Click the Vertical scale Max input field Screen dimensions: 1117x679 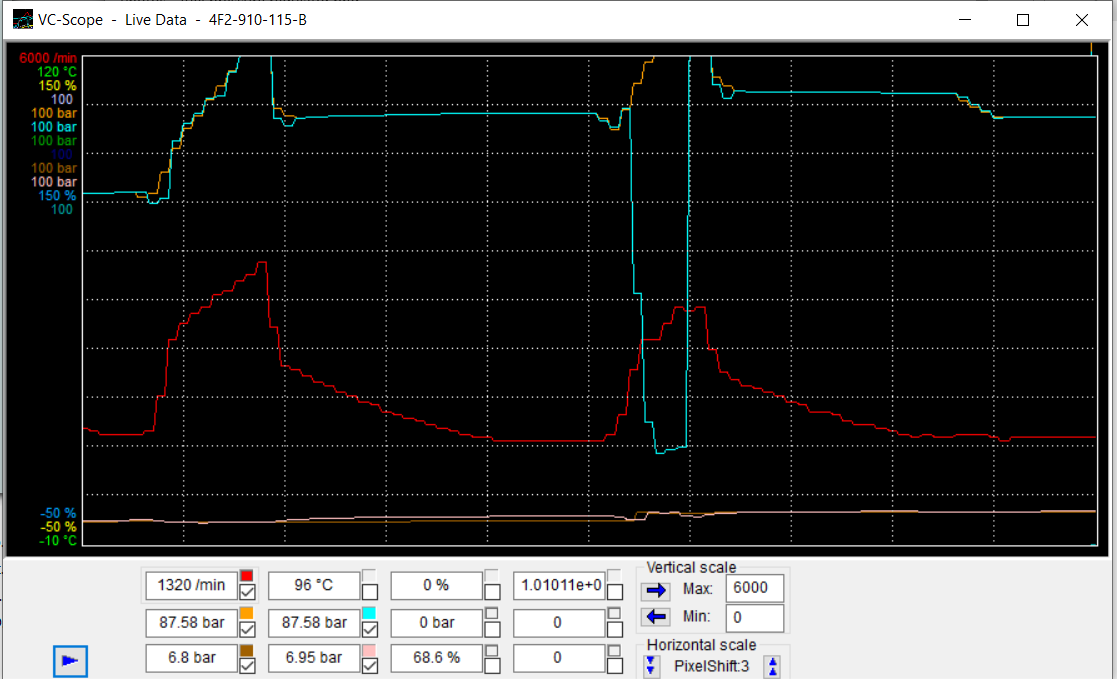[x=754, y=588]
